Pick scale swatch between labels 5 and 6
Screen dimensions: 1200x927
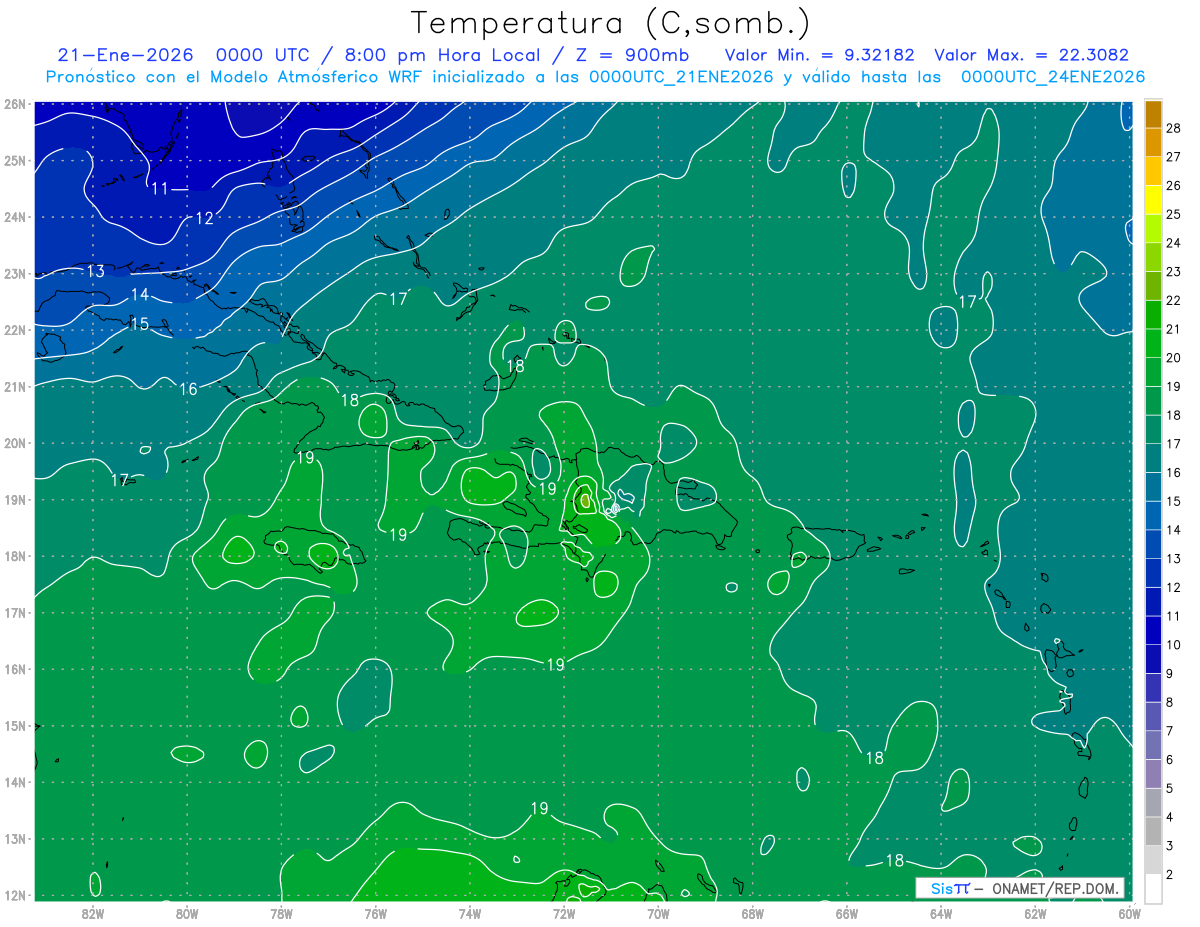click(1153, 774)
